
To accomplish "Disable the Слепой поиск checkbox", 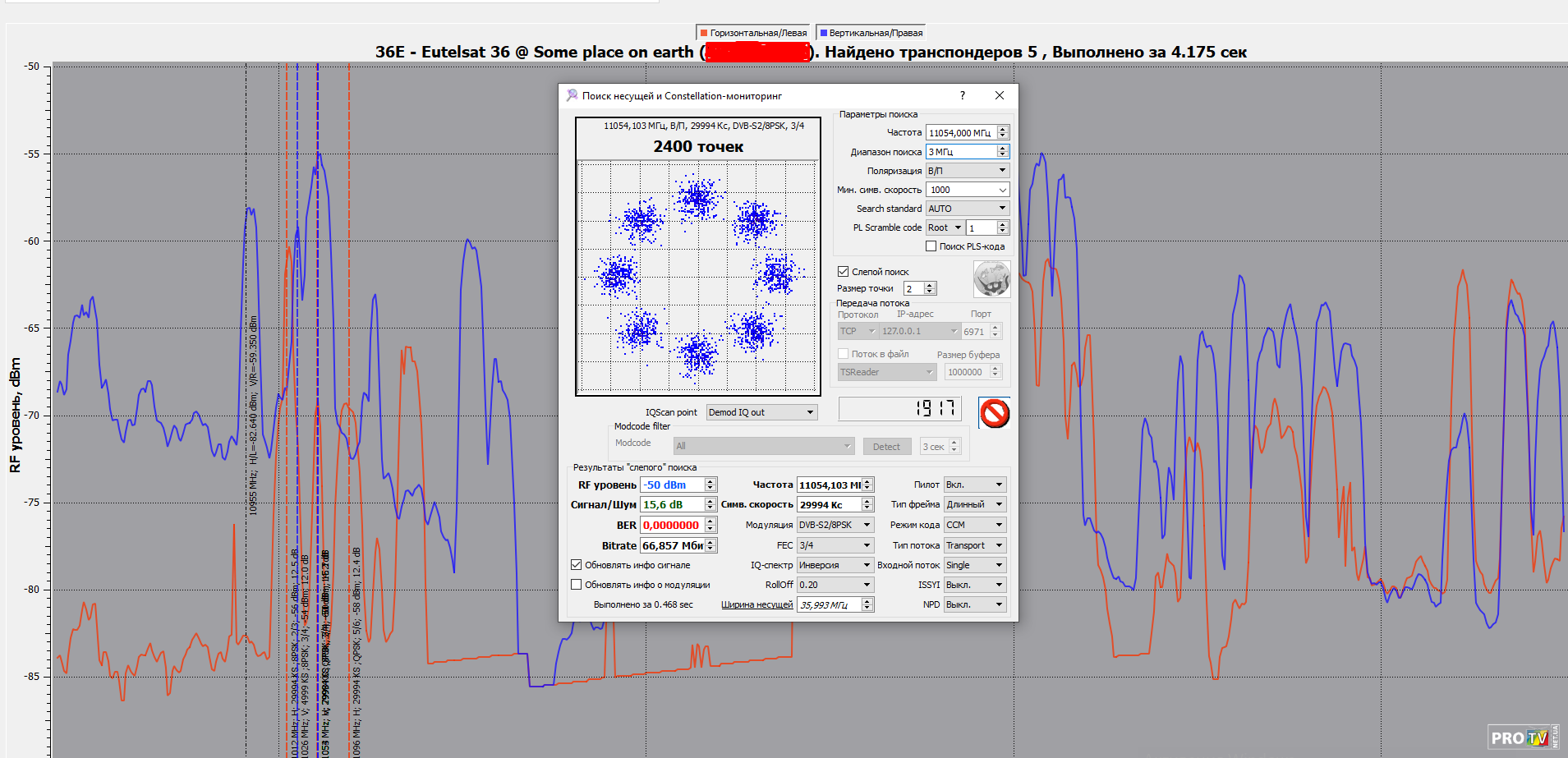I will tap(843, 272).
